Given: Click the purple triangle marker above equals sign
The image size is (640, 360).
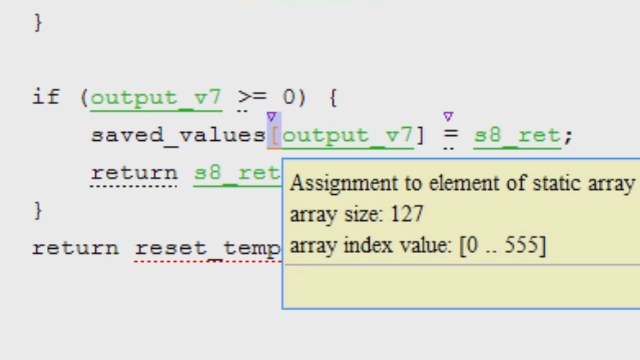Looking at the screenshot, I should click(x=448, y=117).
